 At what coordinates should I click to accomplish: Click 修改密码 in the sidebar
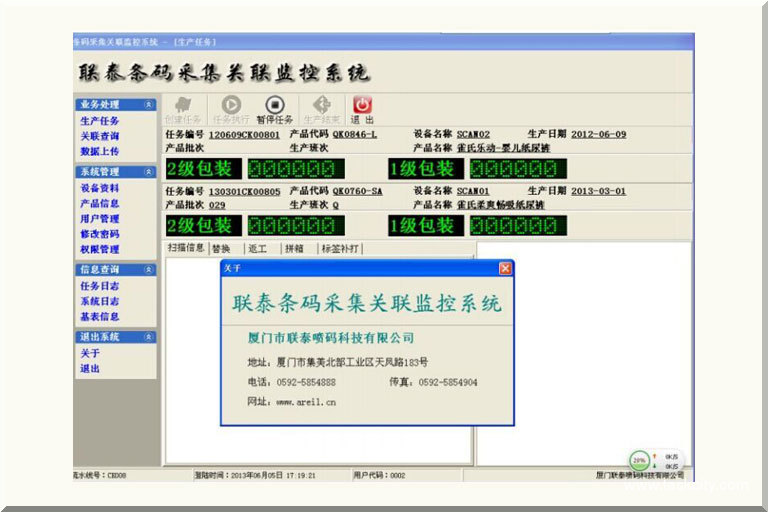[99, 234]
